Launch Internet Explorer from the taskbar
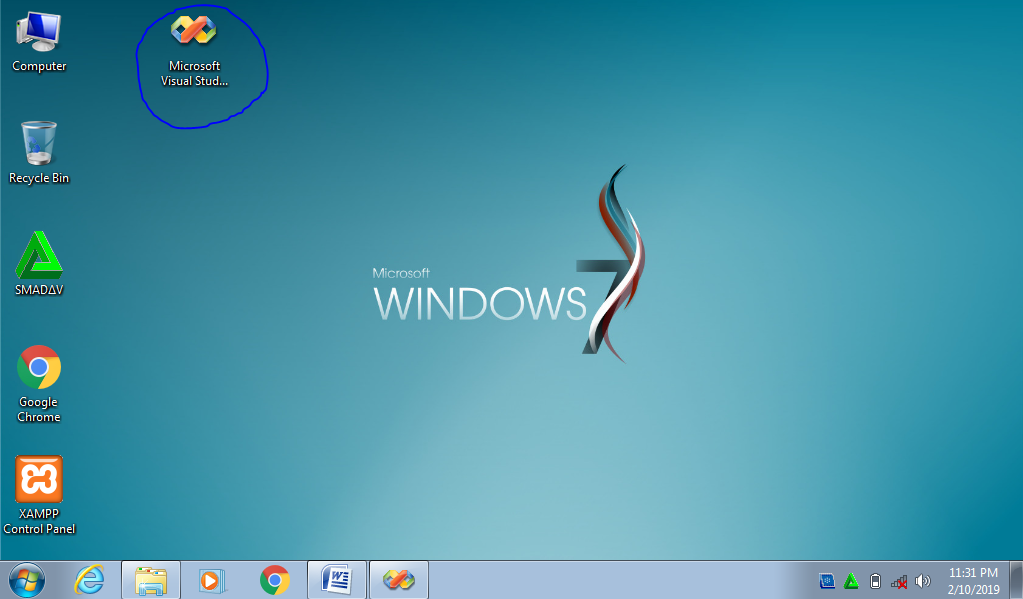Image resolution: width=1023 pixels, height=599 pixels. pyautogui.click(x=89, y=580)
